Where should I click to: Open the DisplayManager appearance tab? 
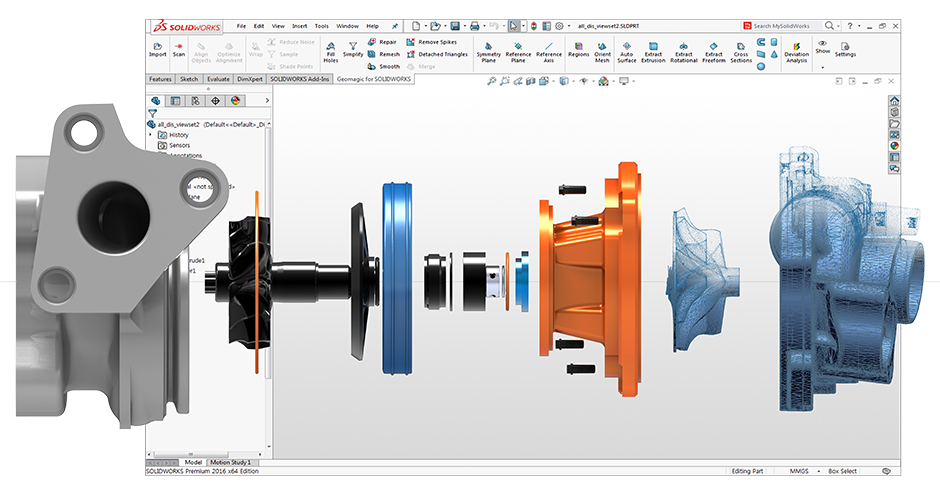235,100
